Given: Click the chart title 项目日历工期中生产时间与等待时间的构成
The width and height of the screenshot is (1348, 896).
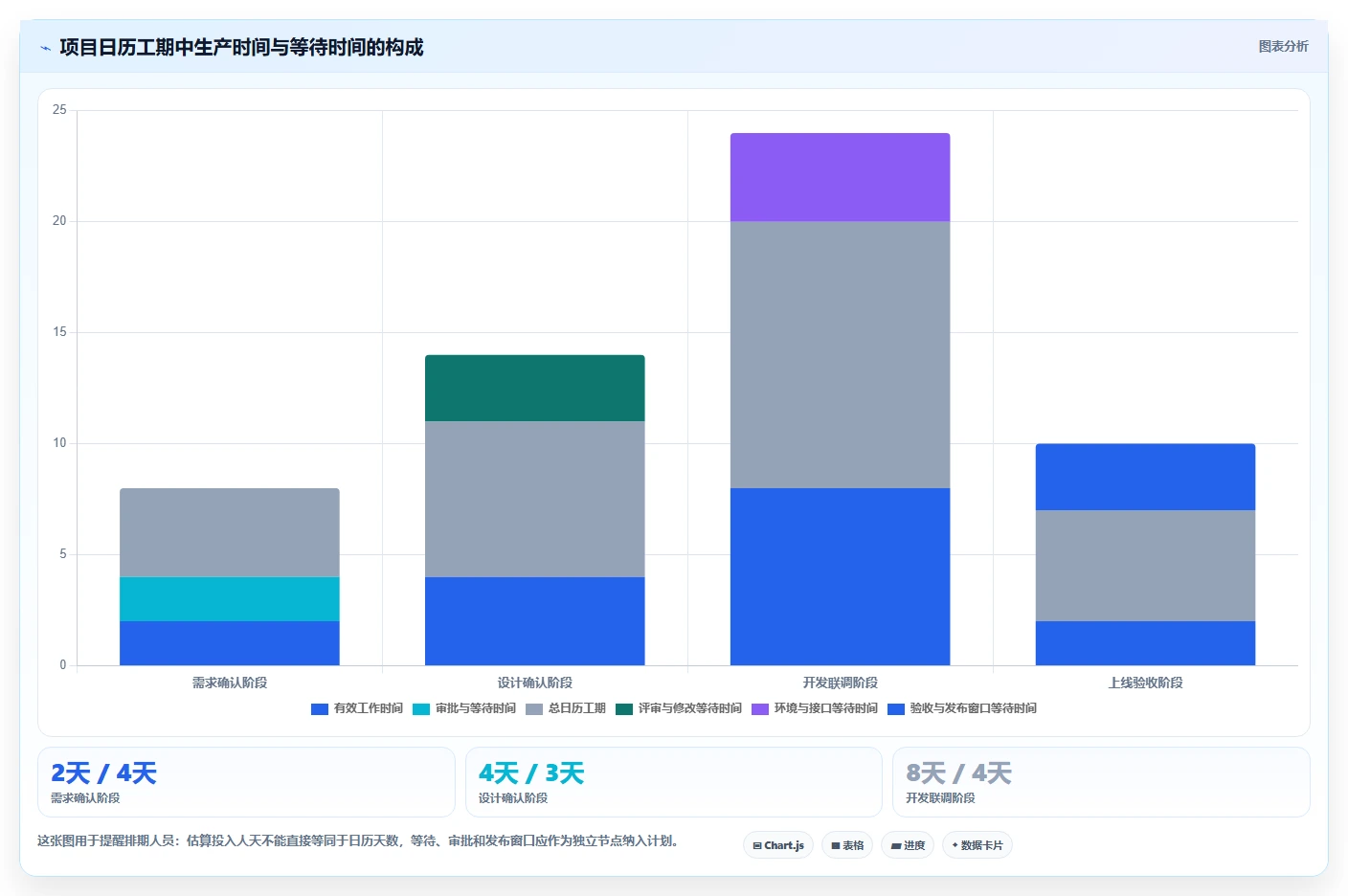Looking at the screenshot, I should pyautogui.click(x=241, y=47).
